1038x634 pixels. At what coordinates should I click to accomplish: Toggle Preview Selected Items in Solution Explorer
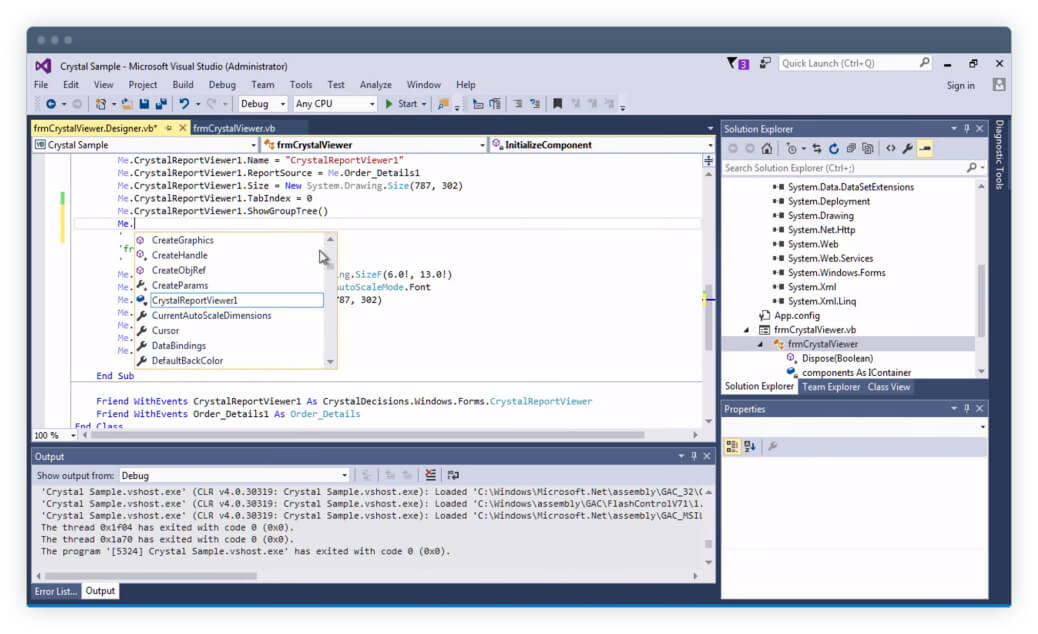925,149
